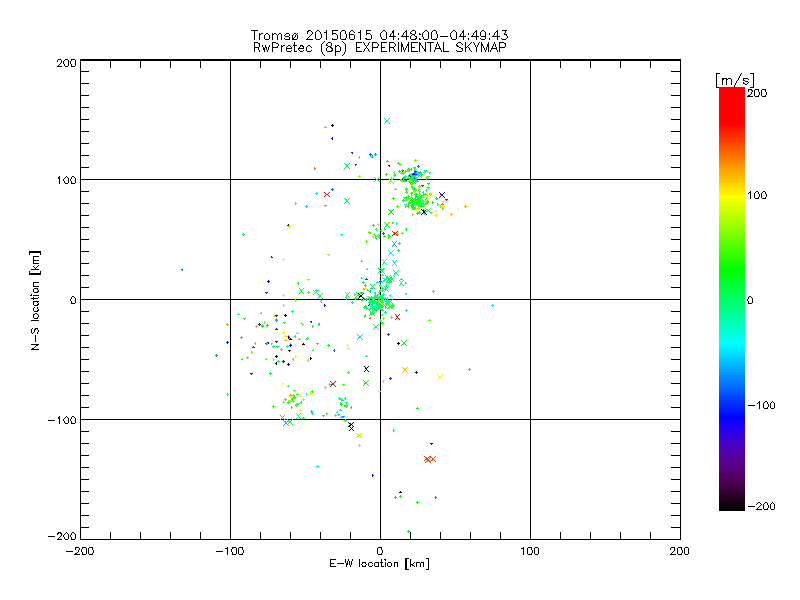
Task: Click the purple X marker right of northern cluster
Action: point(442,195)
